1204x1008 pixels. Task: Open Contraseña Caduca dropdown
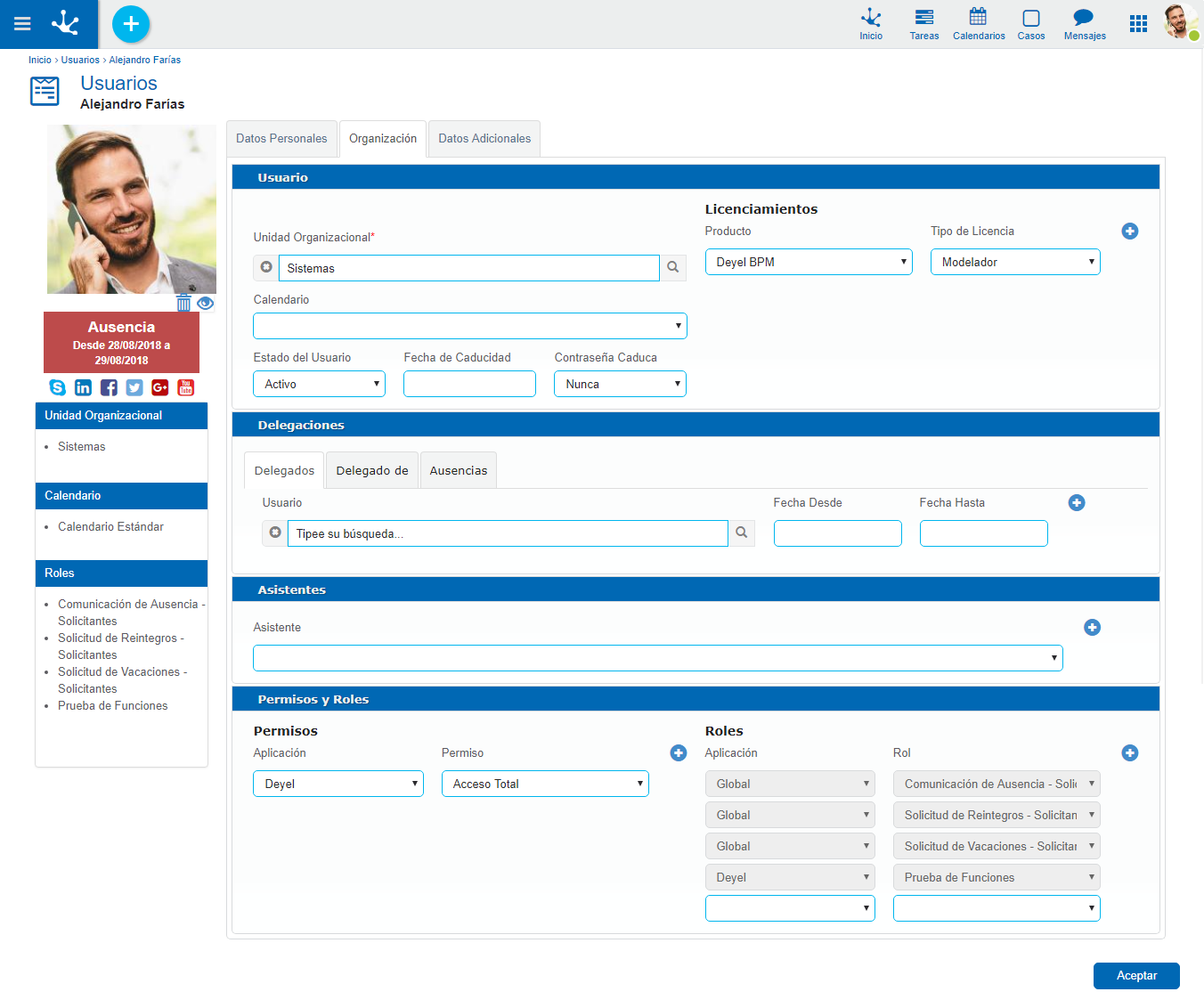tap(620, 384)
